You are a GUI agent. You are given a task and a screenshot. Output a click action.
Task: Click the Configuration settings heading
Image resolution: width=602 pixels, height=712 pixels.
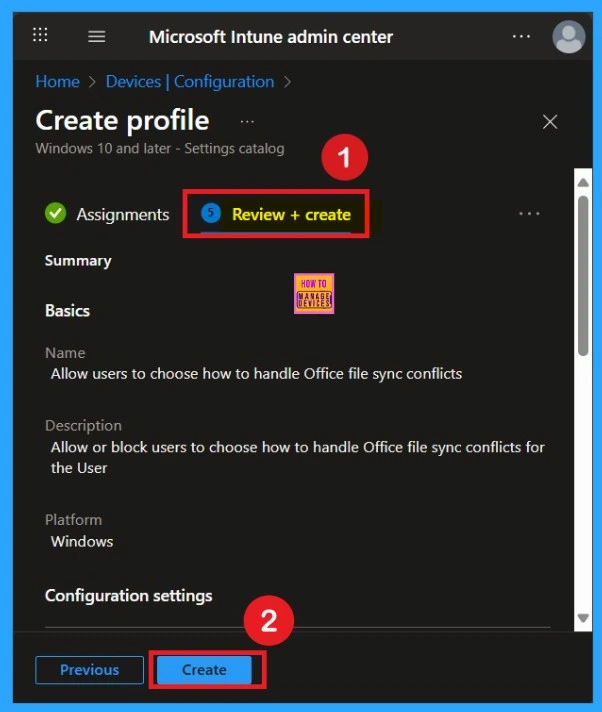128,596
